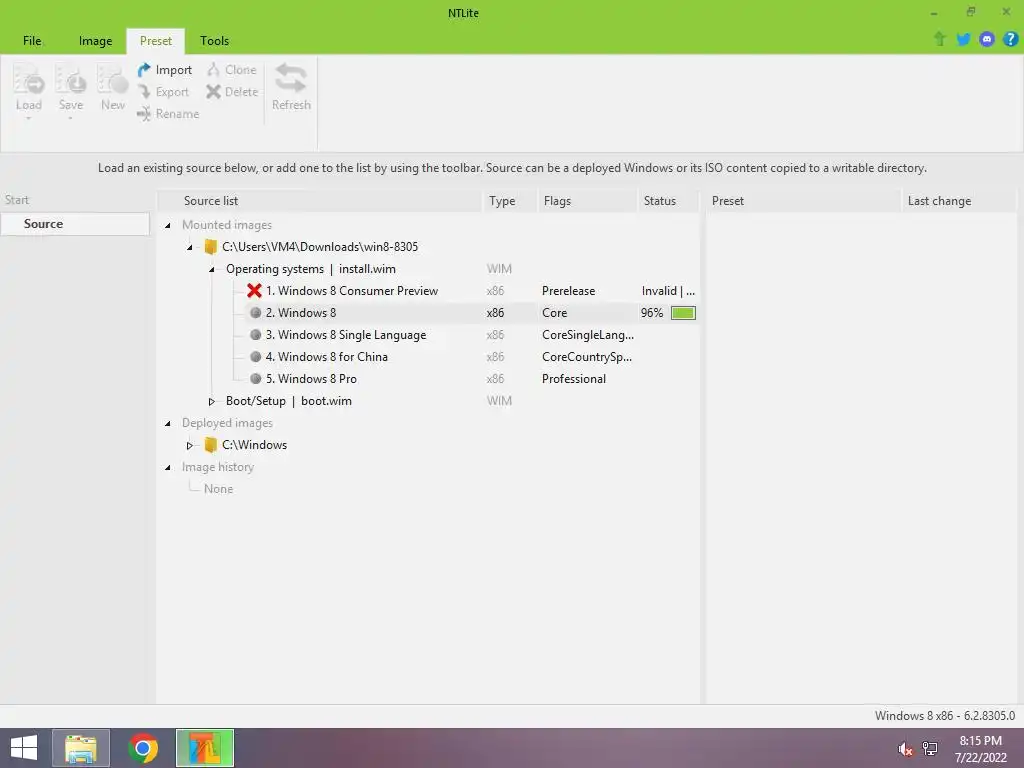Open the Windows Start button
This screenshot has width=1024, height=768.
click(x=24, y=748)
